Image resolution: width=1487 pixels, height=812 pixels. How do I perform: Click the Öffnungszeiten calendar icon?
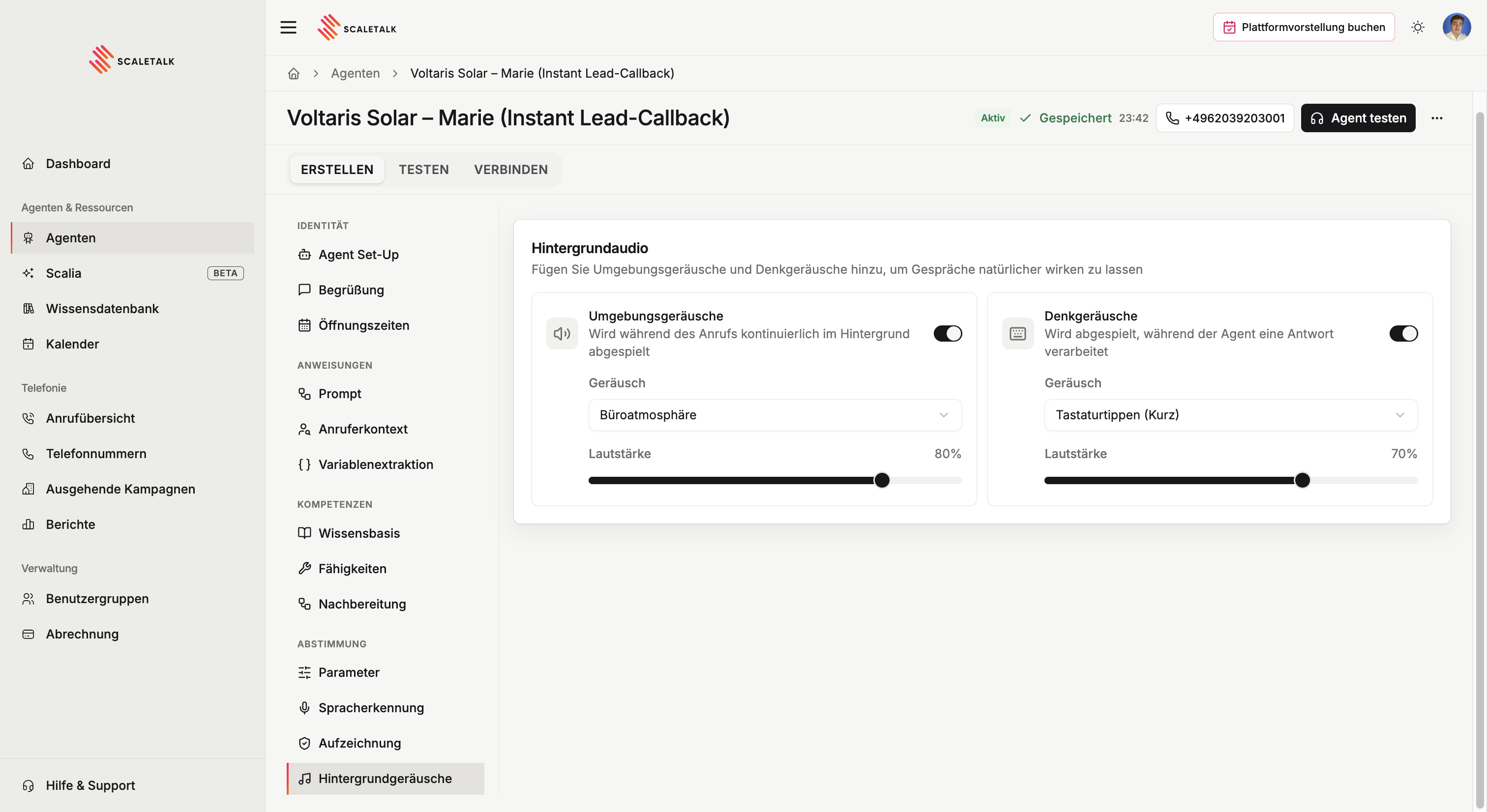pyautogui.click(x=304, y=325)
